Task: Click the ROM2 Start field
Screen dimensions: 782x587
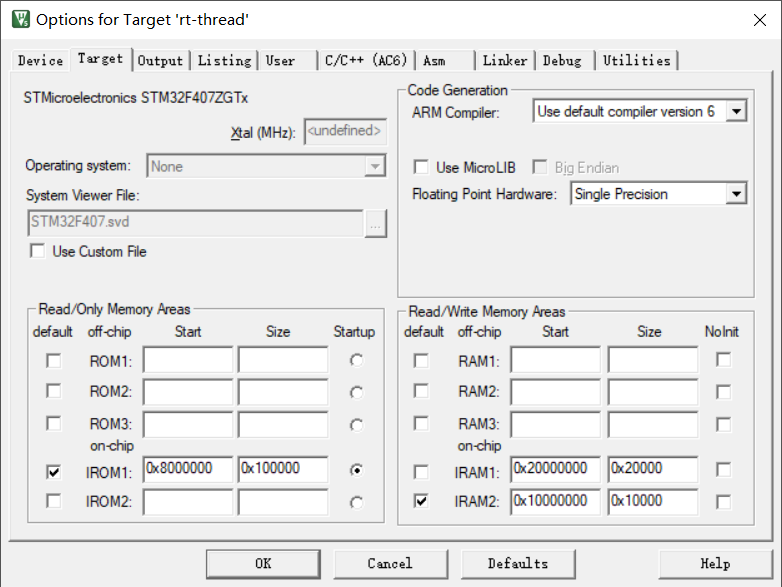Action: 188,392
